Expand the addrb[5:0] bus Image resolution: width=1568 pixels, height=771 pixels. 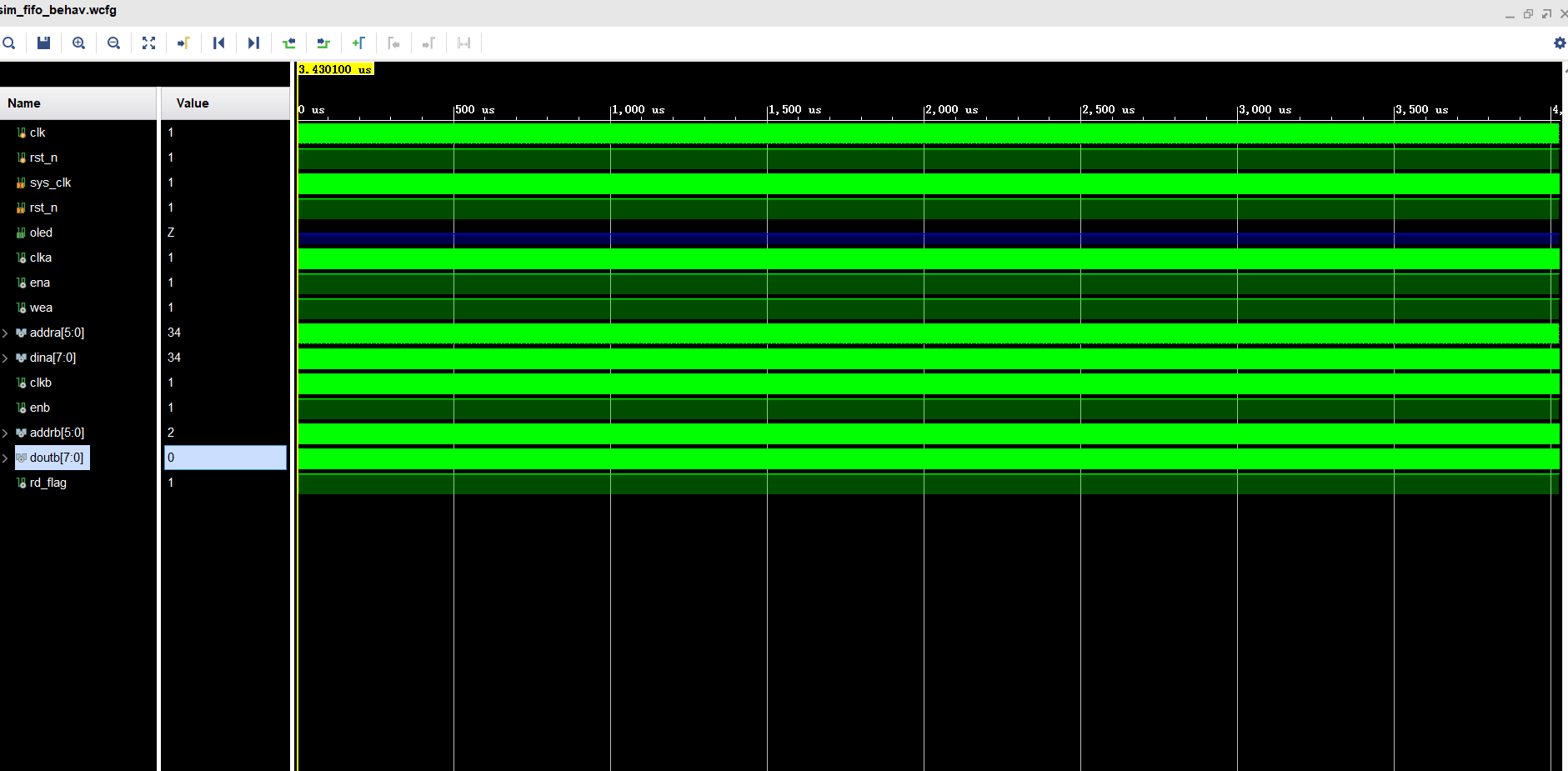pyautogui.click(x=7, y=432)
